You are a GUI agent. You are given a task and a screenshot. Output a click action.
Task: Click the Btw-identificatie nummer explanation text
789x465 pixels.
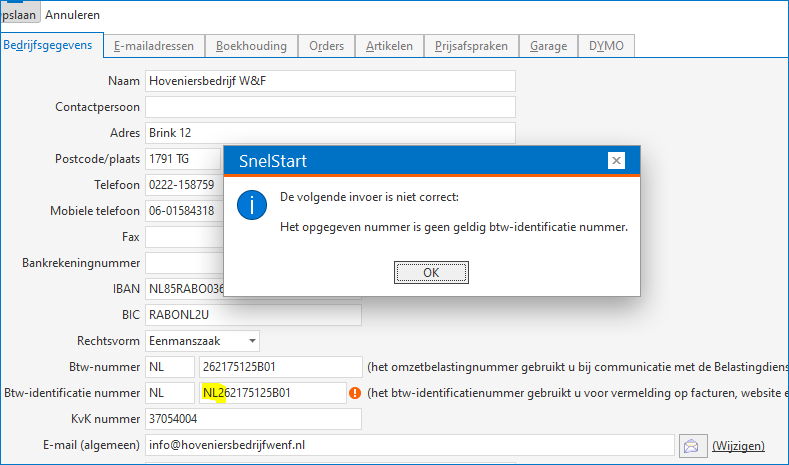click(x=578, y=393)
